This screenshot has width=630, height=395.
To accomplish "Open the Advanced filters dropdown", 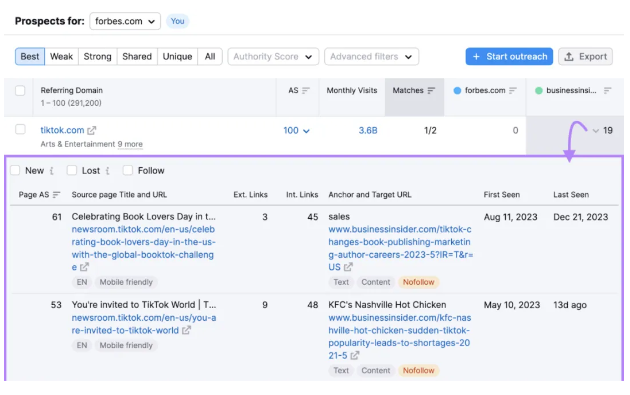I will pos(371,57).
